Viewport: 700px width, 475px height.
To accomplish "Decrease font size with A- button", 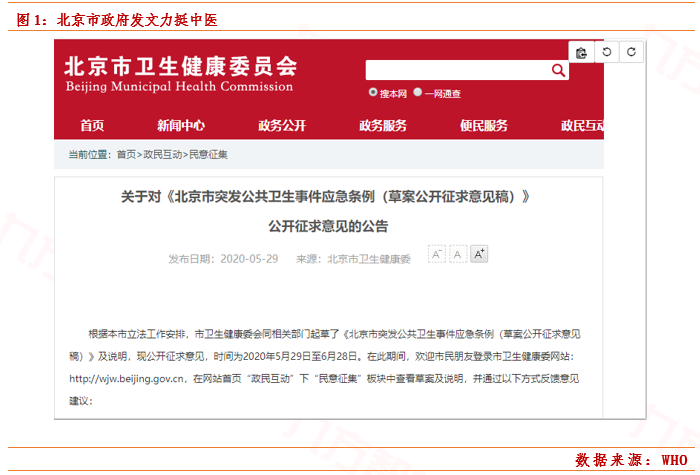I will point(437,254).
